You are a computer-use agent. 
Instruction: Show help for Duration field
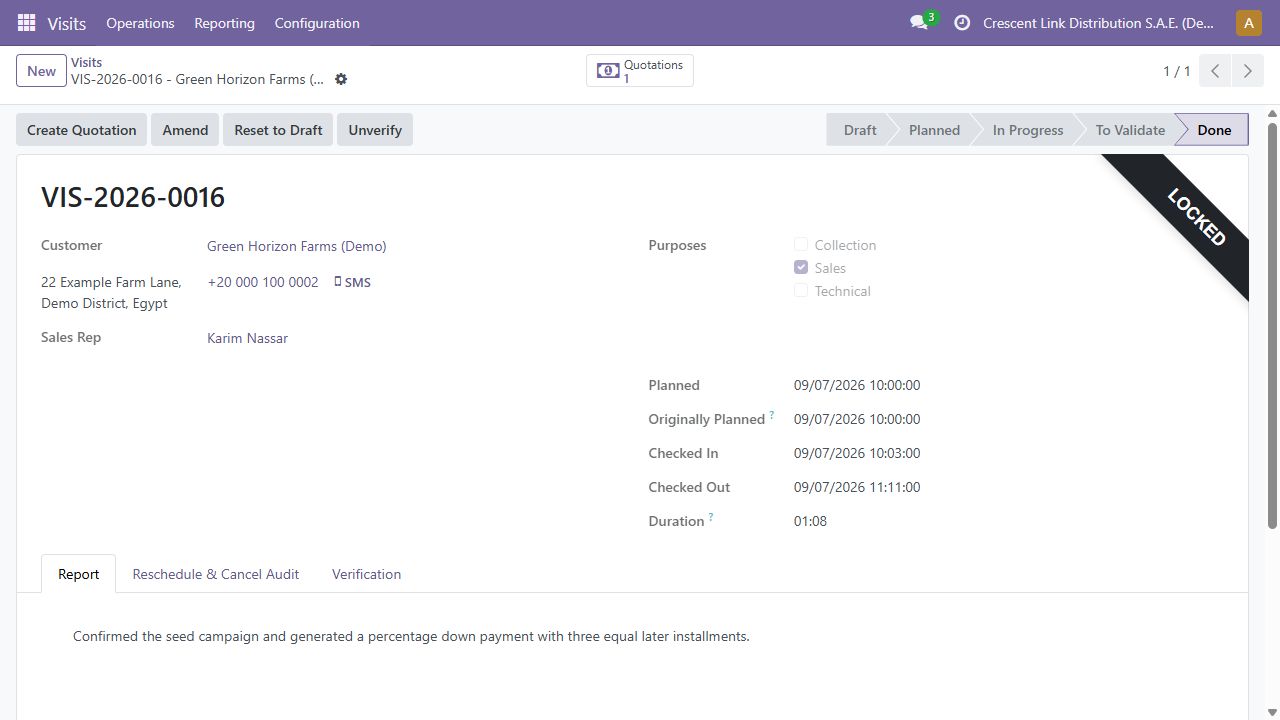tap(711, 517)
